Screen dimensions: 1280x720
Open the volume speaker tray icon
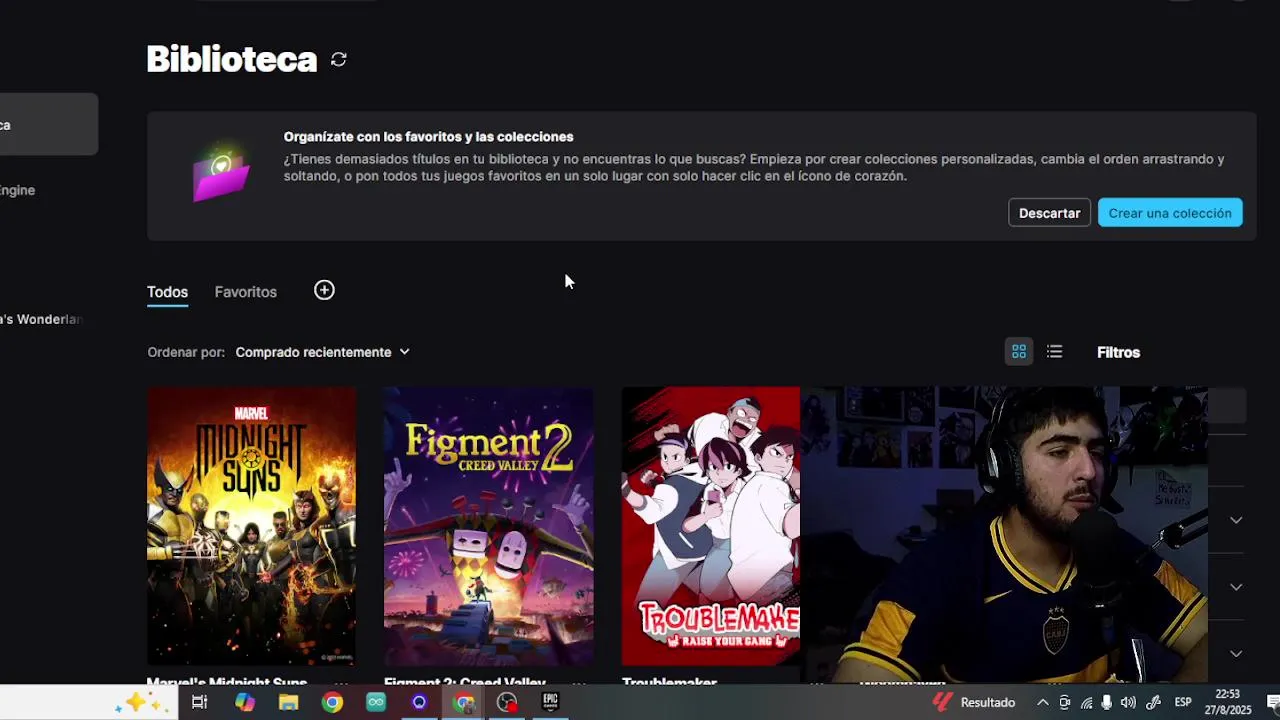(1128, 703)
